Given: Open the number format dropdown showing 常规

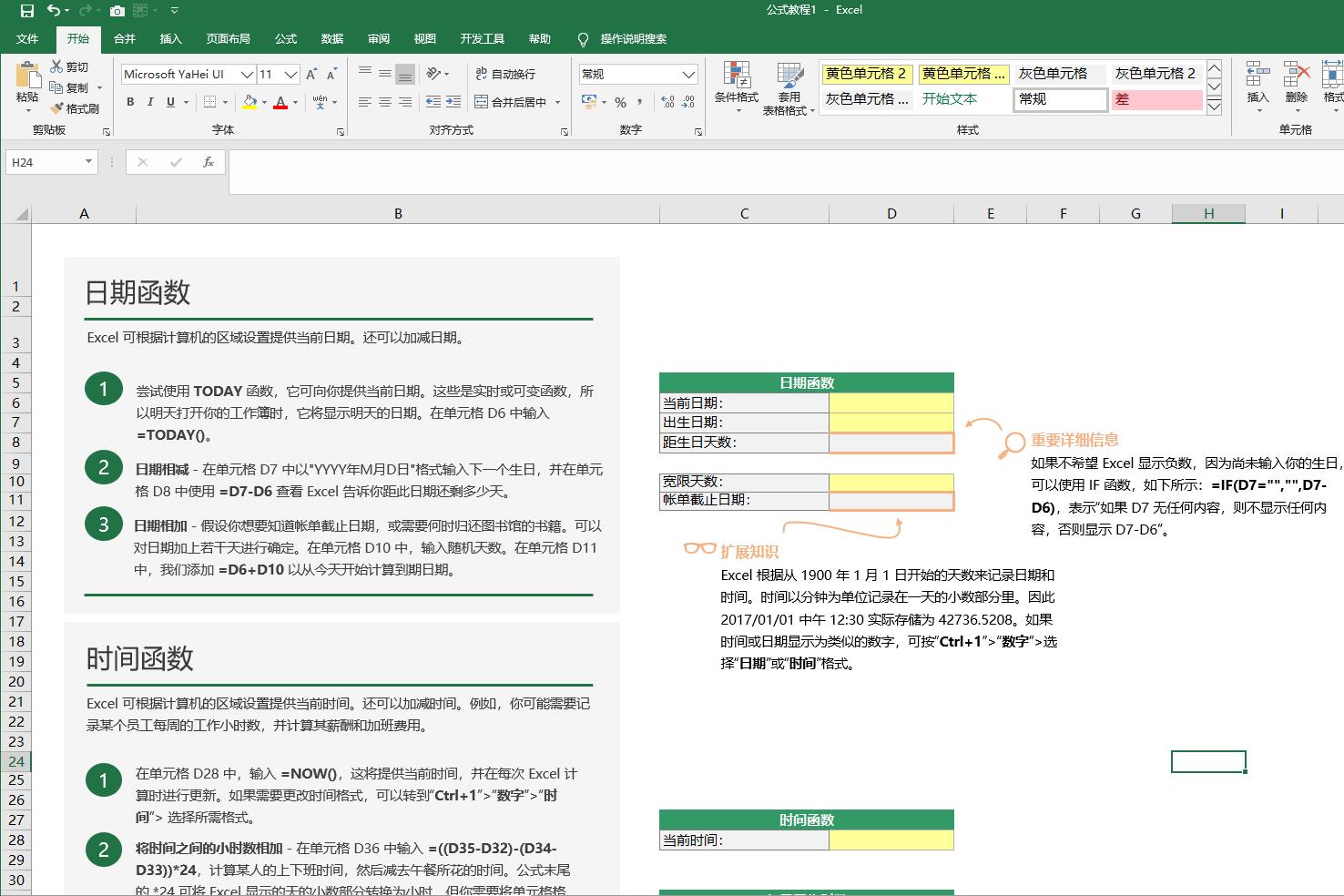Looking at the screenshot, I should pos(689,74).
